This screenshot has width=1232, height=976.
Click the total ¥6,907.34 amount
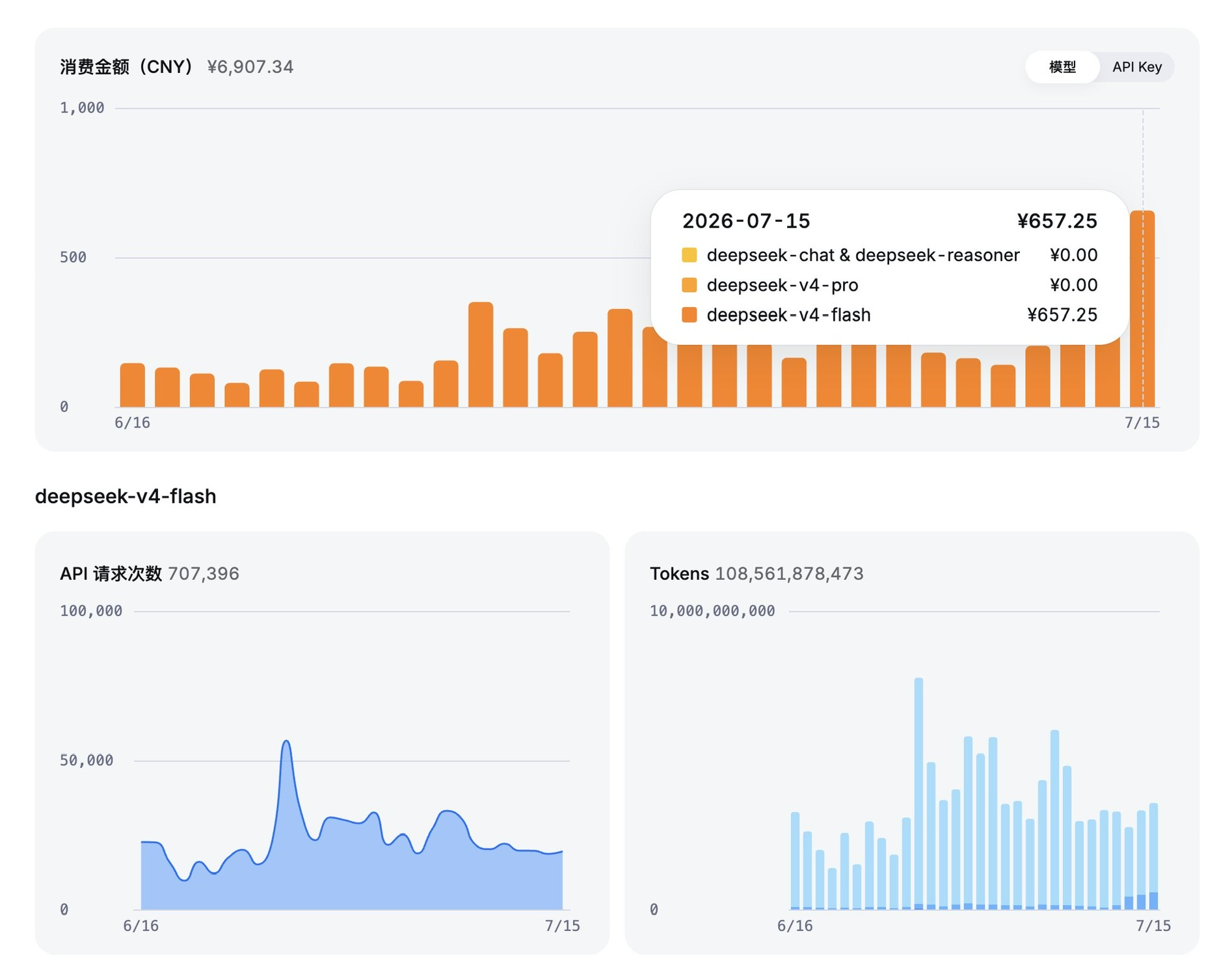point(250,67)
